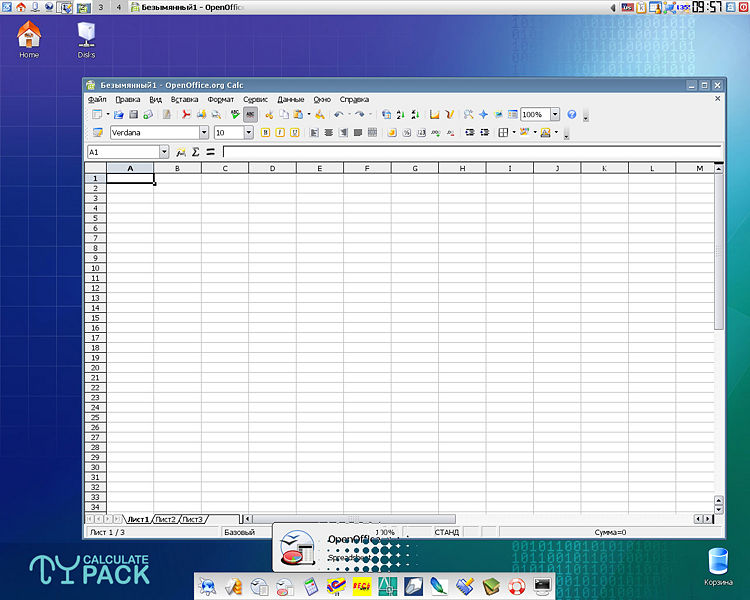Toggle AutoSpellcheck

[250, 114]
